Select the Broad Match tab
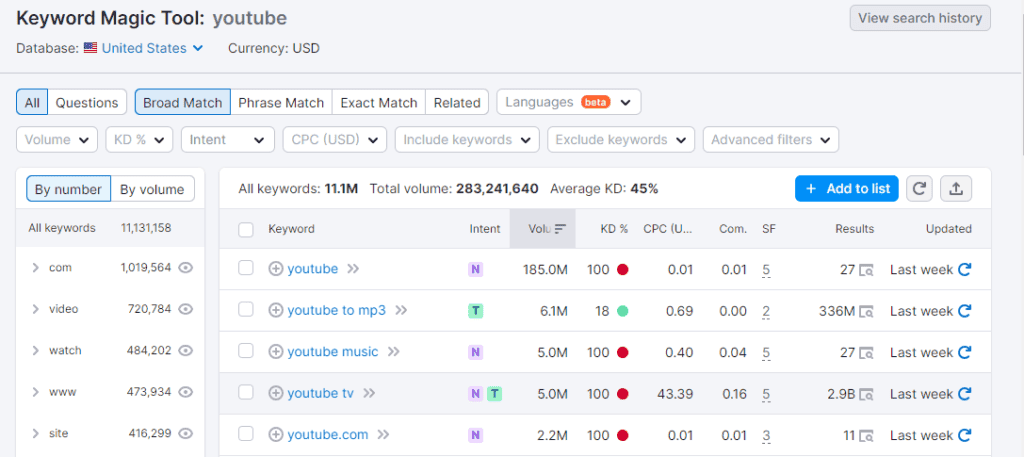Screen dimensions: 1024x457 tap(183, 102)
